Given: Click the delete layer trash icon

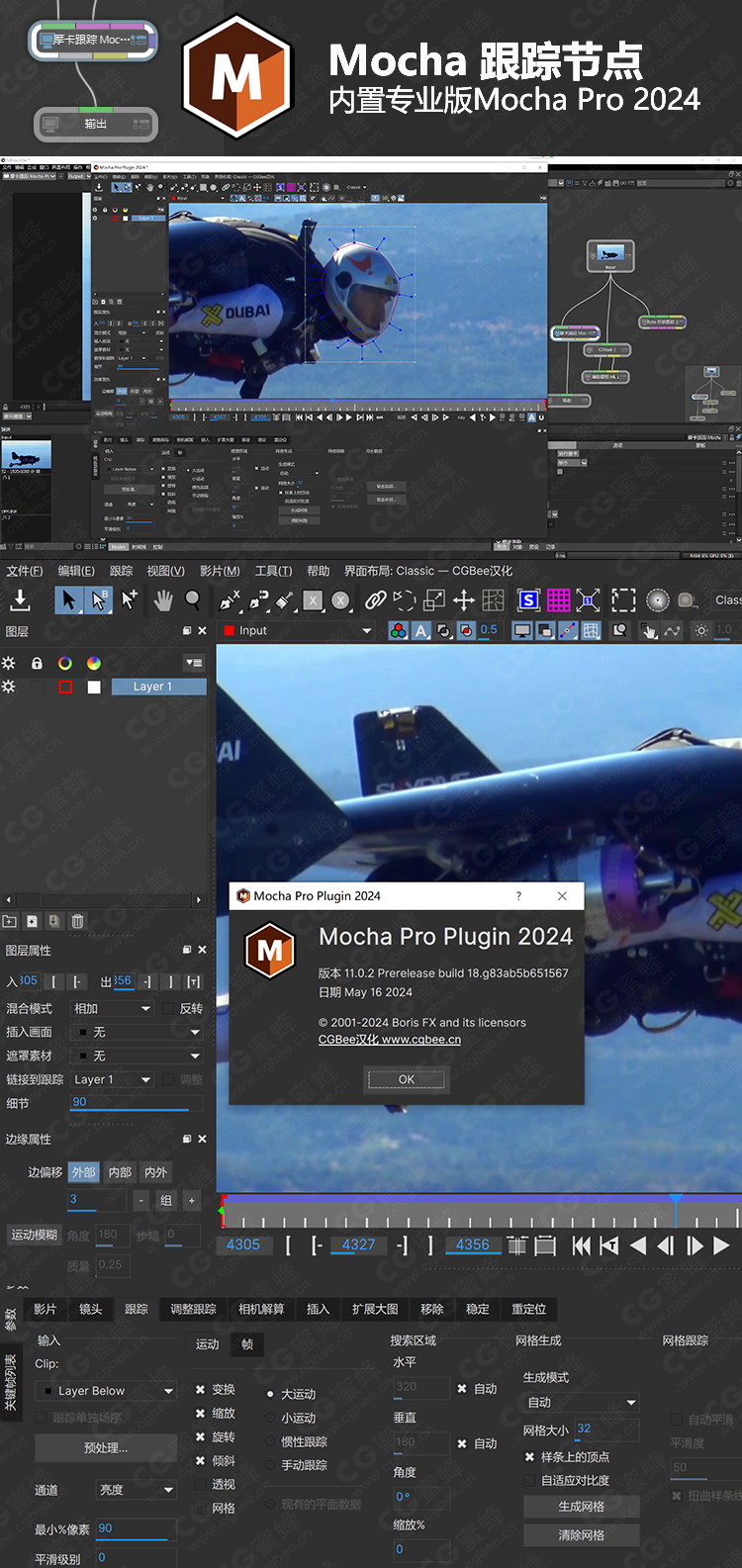Looking at the screenshot, I should click(x=77, y=921).
